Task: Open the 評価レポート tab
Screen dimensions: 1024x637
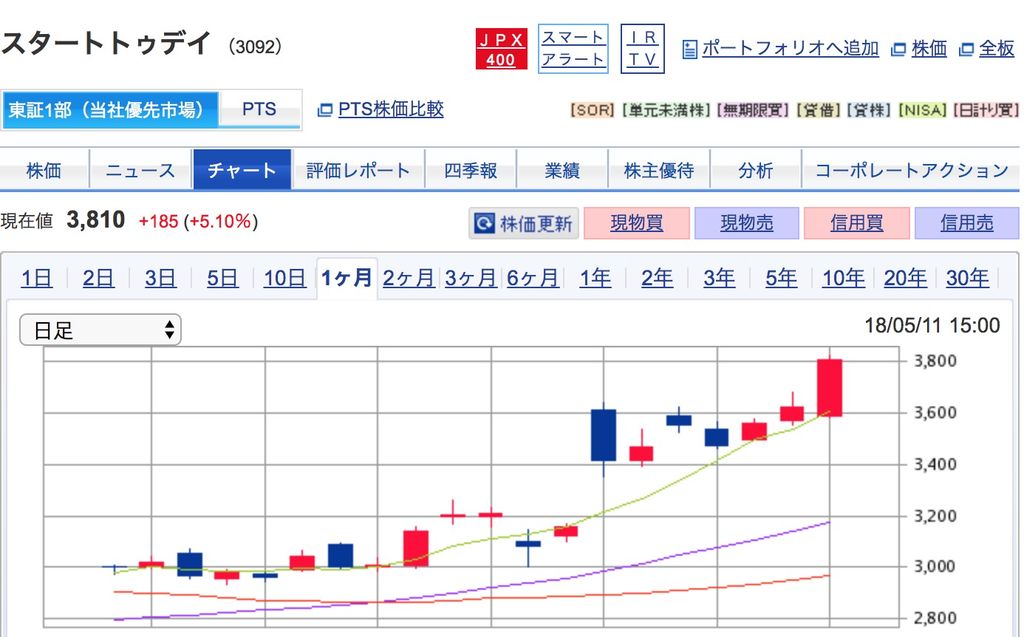Action: (358, 170)
